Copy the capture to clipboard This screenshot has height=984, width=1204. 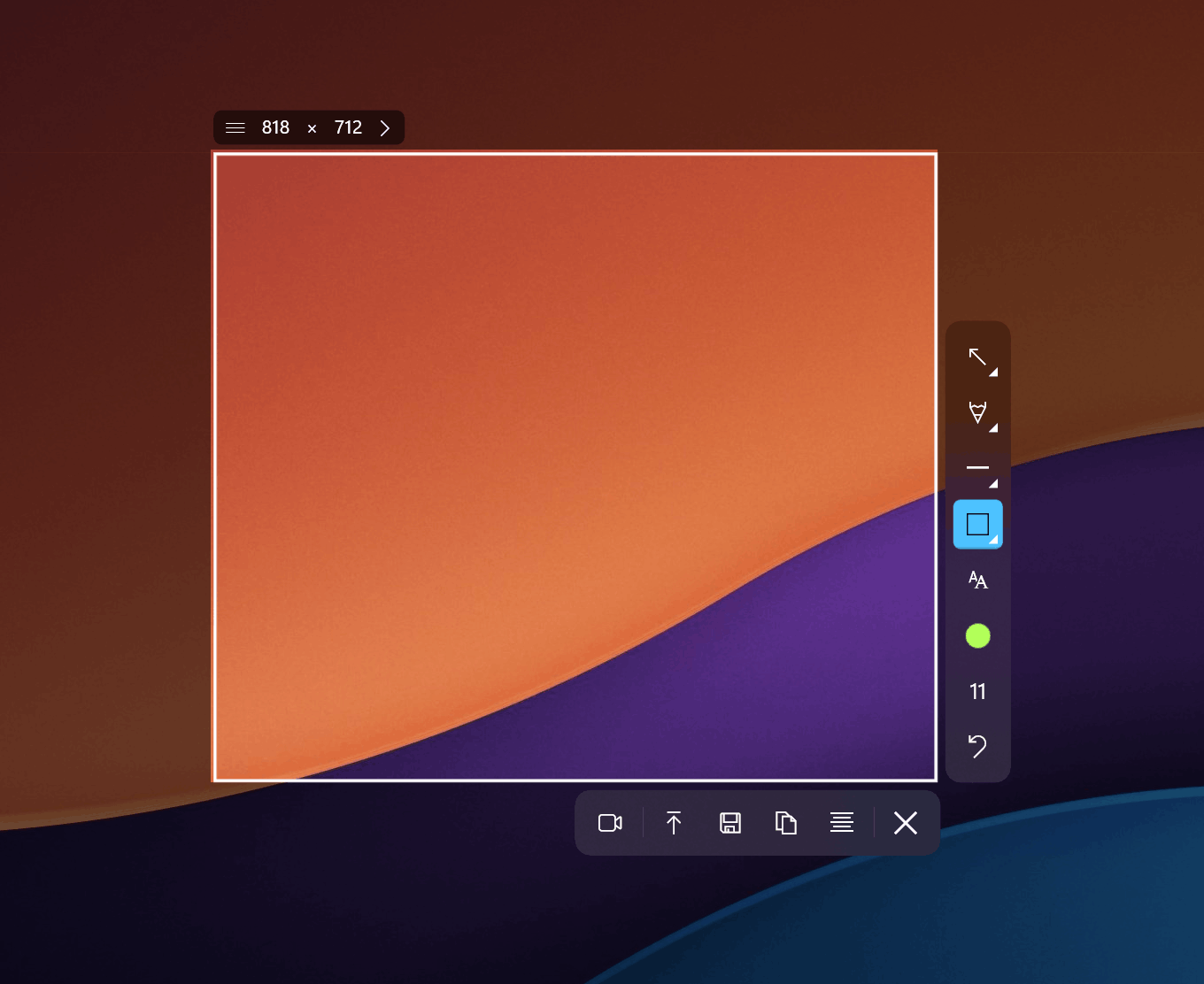pyautogui.click(x=785, y=823)
